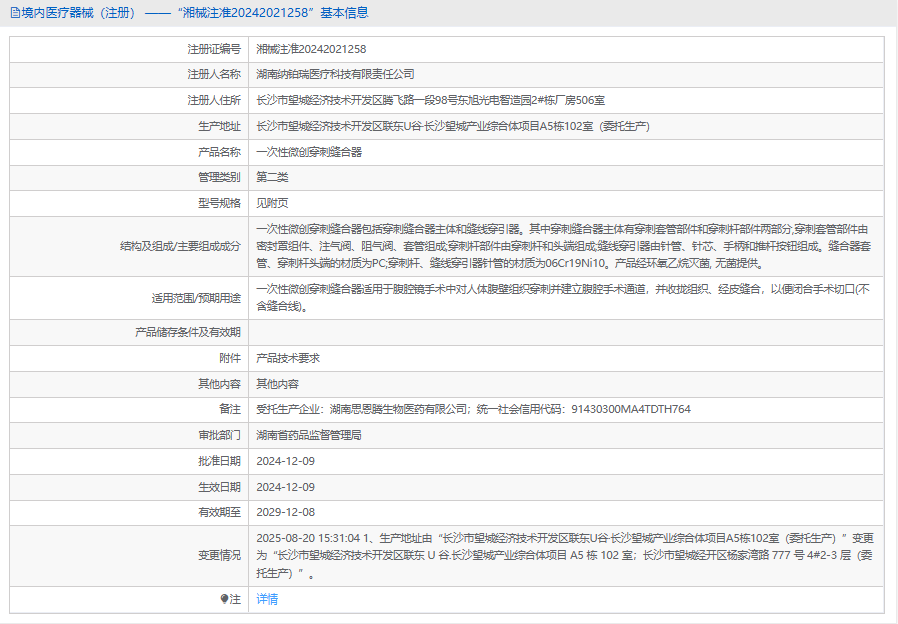
Task: Select company name 湖南纳铂瑞医疗科技有限责任公司
Action: (335, 74)
